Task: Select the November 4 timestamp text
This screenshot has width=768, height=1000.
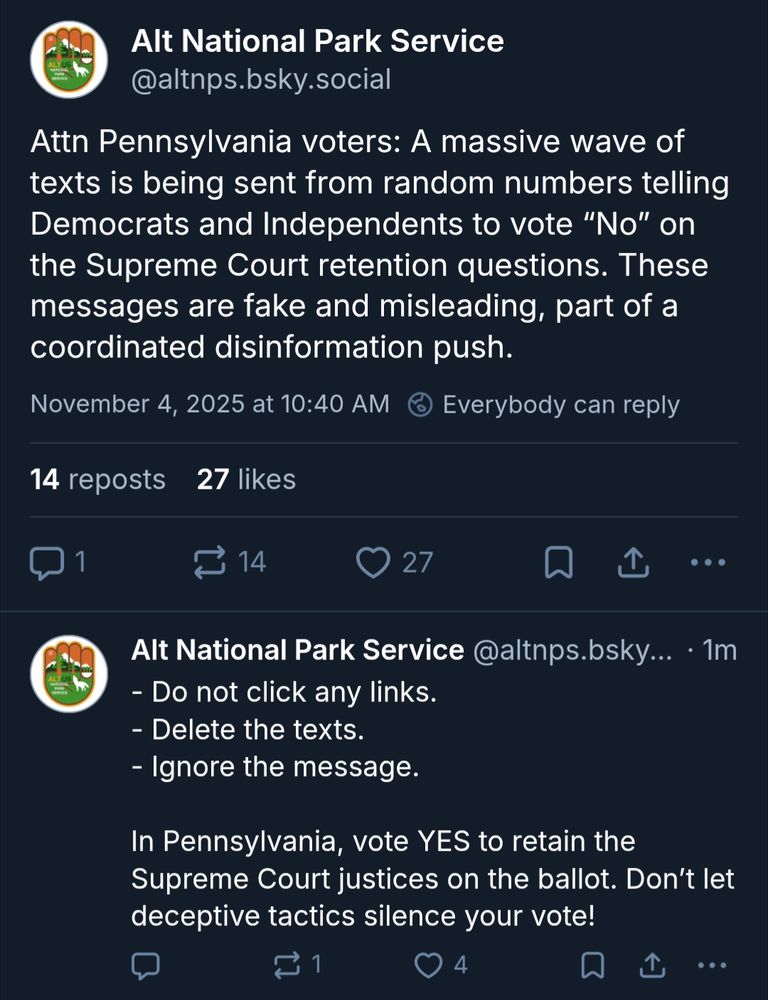Action: (211, 404)
